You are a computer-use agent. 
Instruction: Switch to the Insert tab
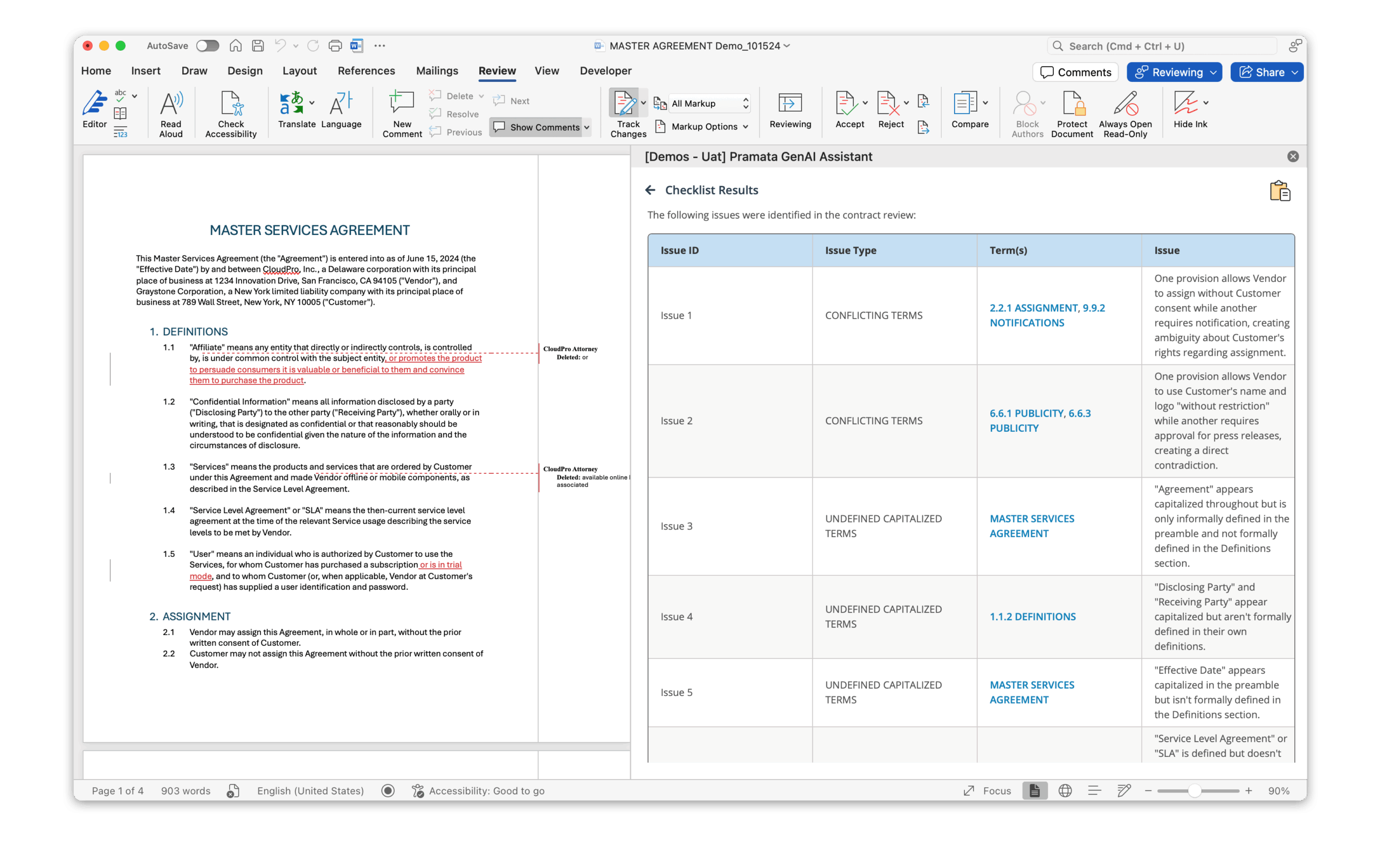[x=146, y=71]
